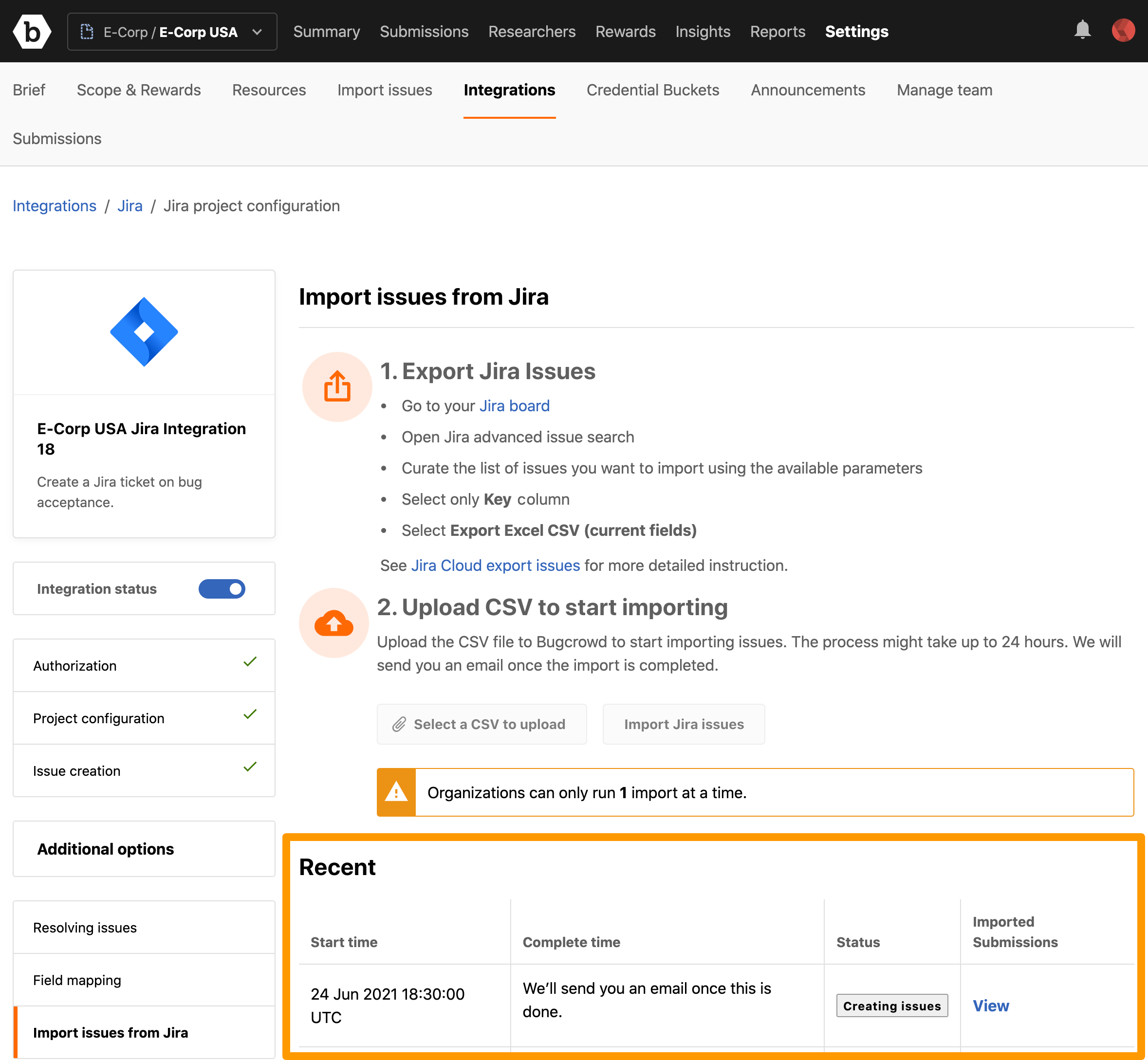Open the Jira Cloud export issues link
This screenshot has height=1060, width=1148.
(496, 565)
